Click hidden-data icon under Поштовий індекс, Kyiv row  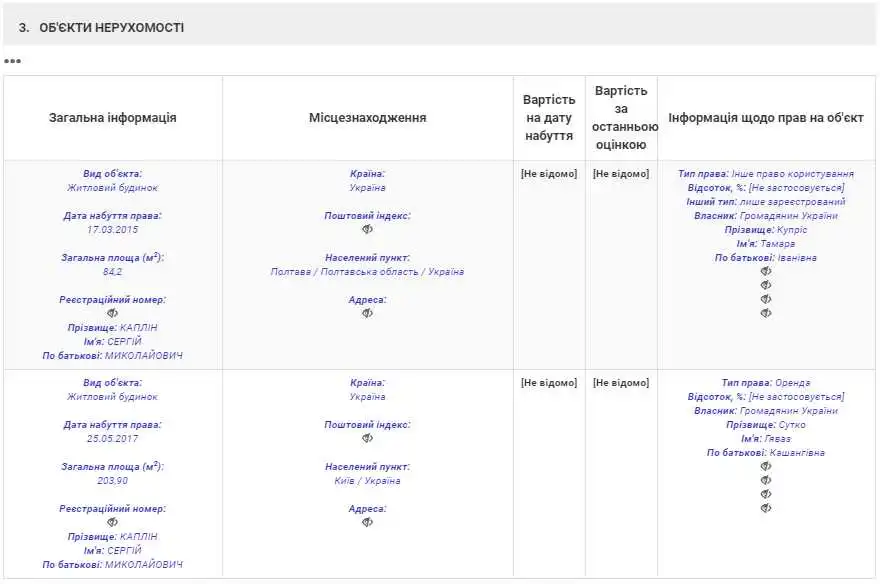click(367, 438)
